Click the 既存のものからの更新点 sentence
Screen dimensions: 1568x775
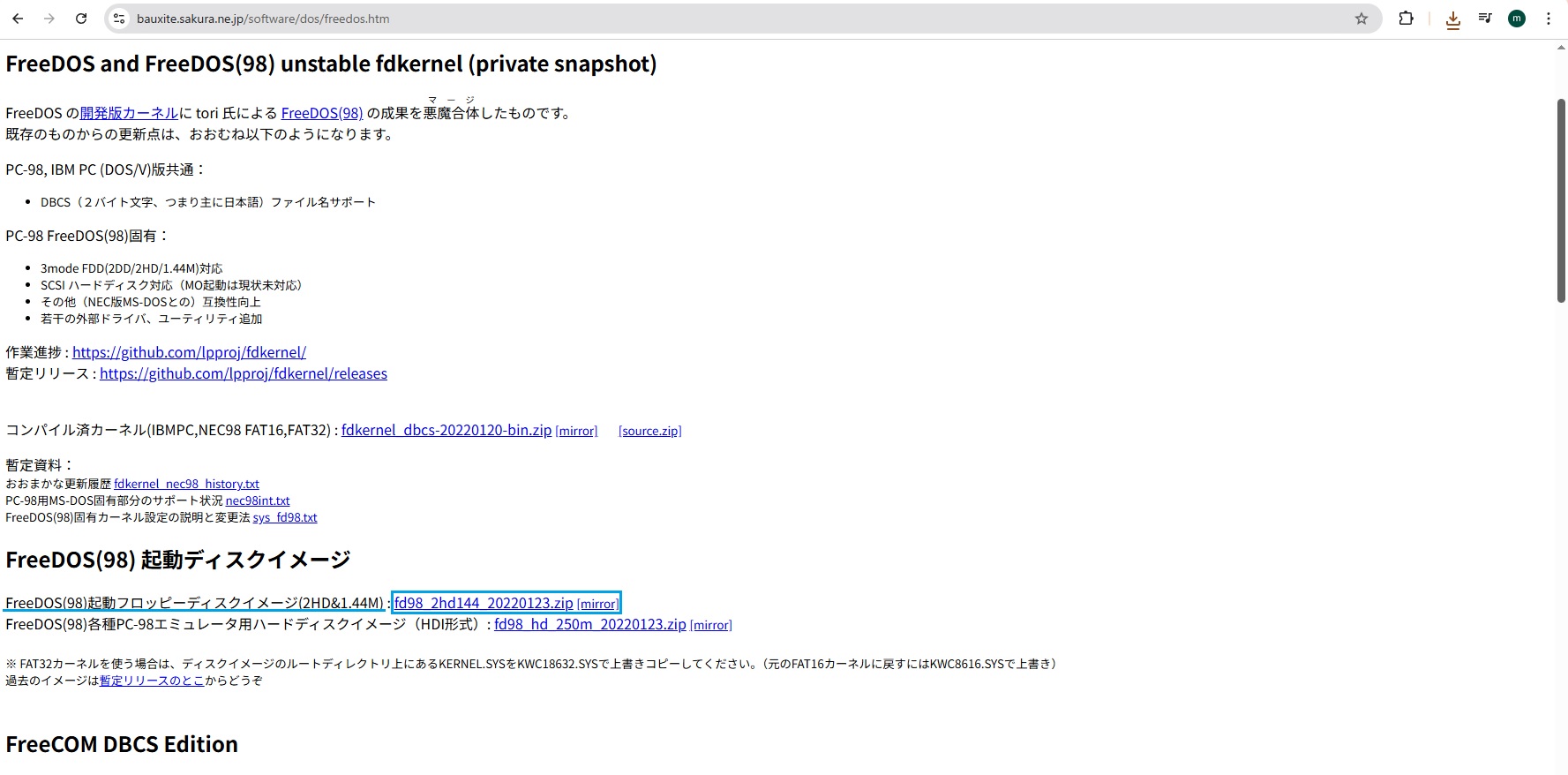200,134
